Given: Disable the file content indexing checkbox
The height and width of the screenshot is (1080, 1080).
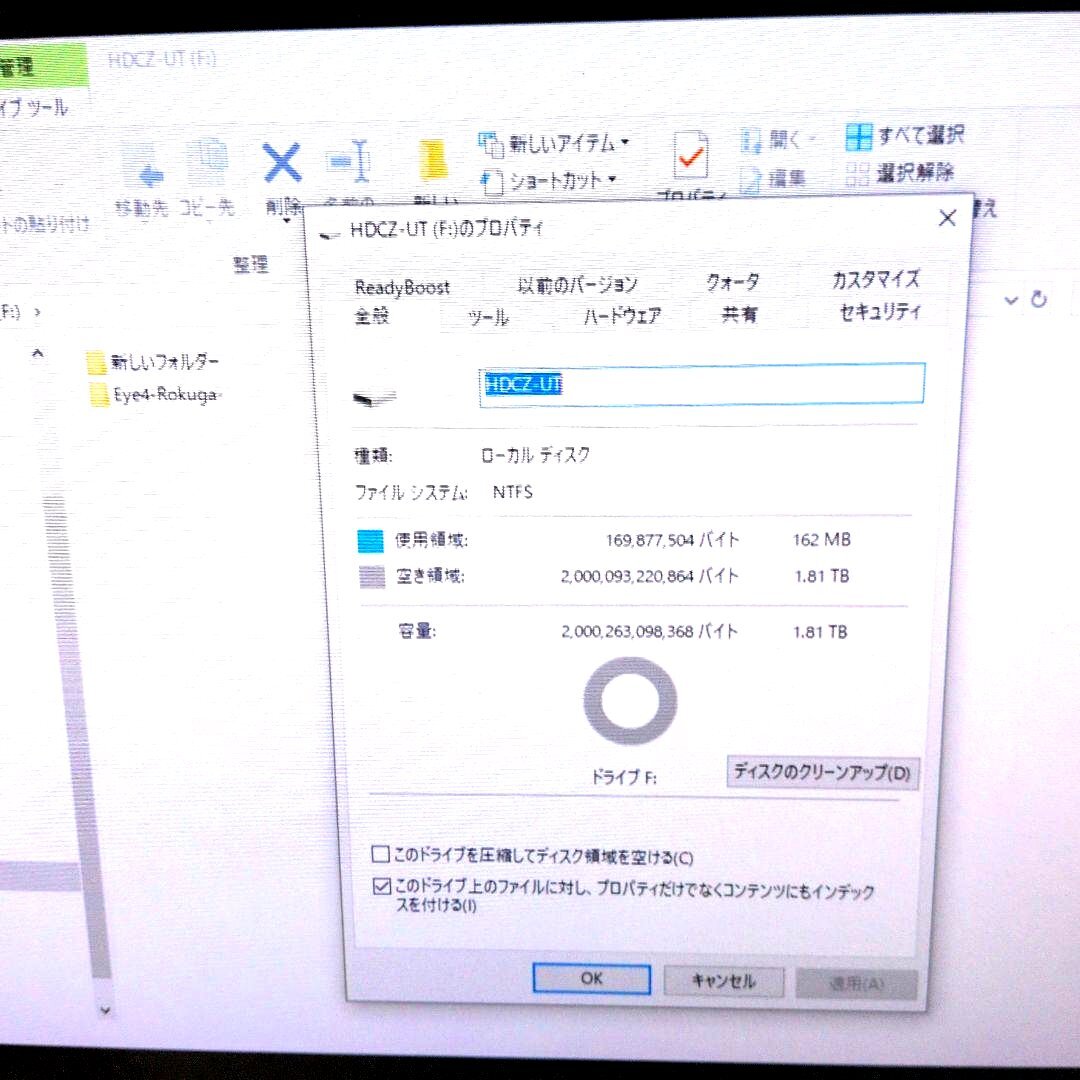Looking at the screenshot, I should coord(381,885).
